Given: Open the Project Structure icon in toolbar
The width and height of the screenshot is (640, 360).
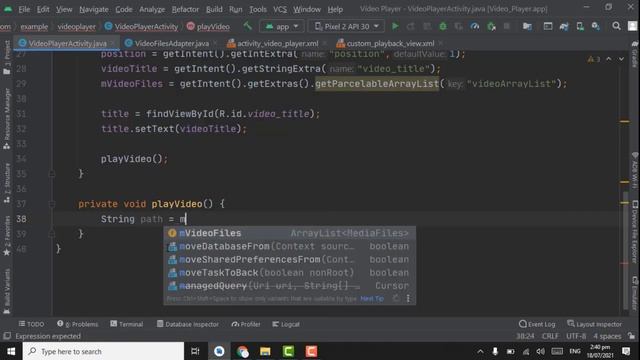Looking at the screenshot, I should [527, 27].
